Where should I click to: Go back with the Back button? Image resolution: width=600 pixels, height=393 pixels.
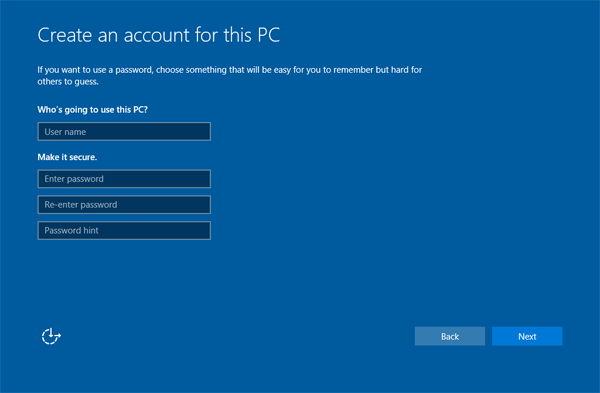pos(450,336)
